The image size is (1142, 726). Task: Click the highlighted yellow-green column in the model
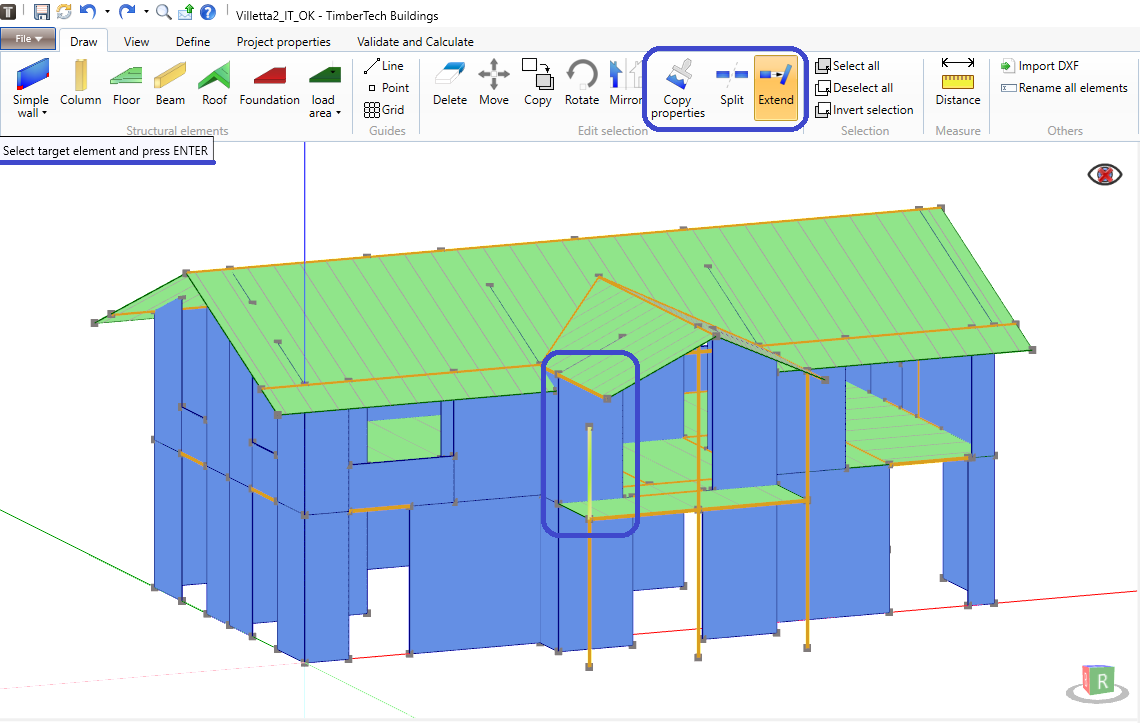(589, 472)
